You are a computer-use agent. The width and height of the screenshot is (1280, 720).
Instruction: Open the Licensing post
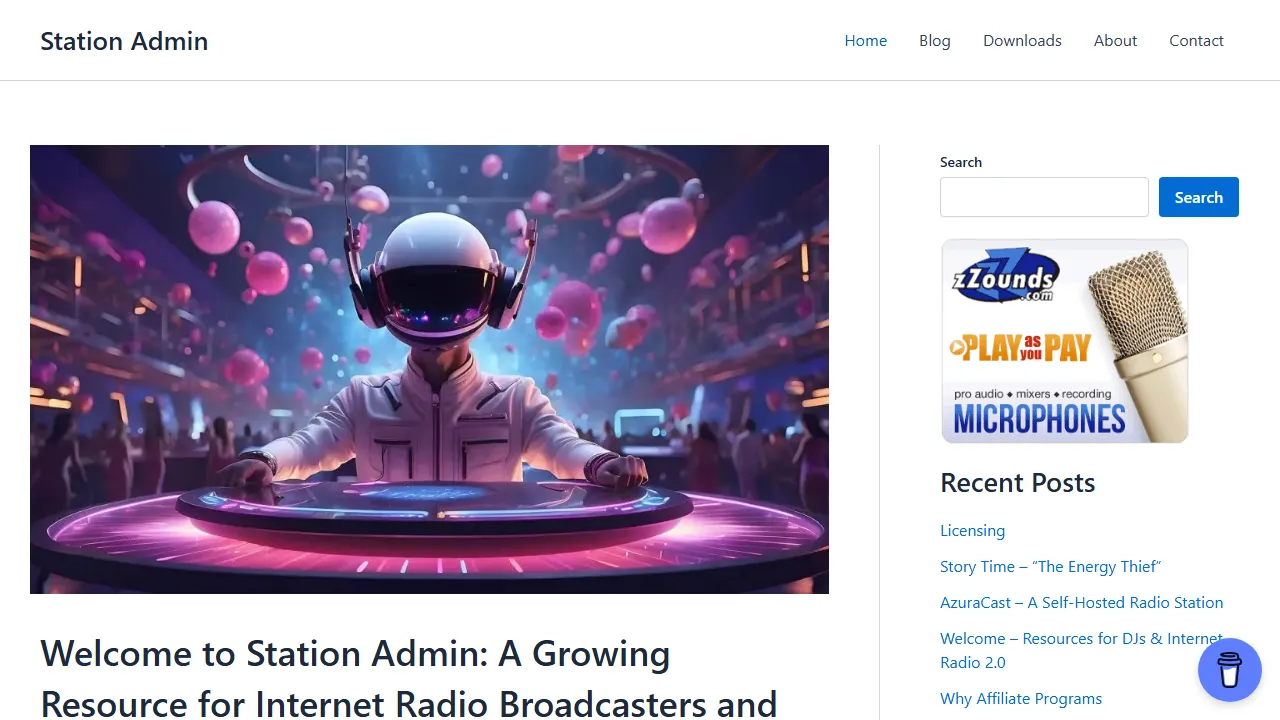[x=972, y=530]
